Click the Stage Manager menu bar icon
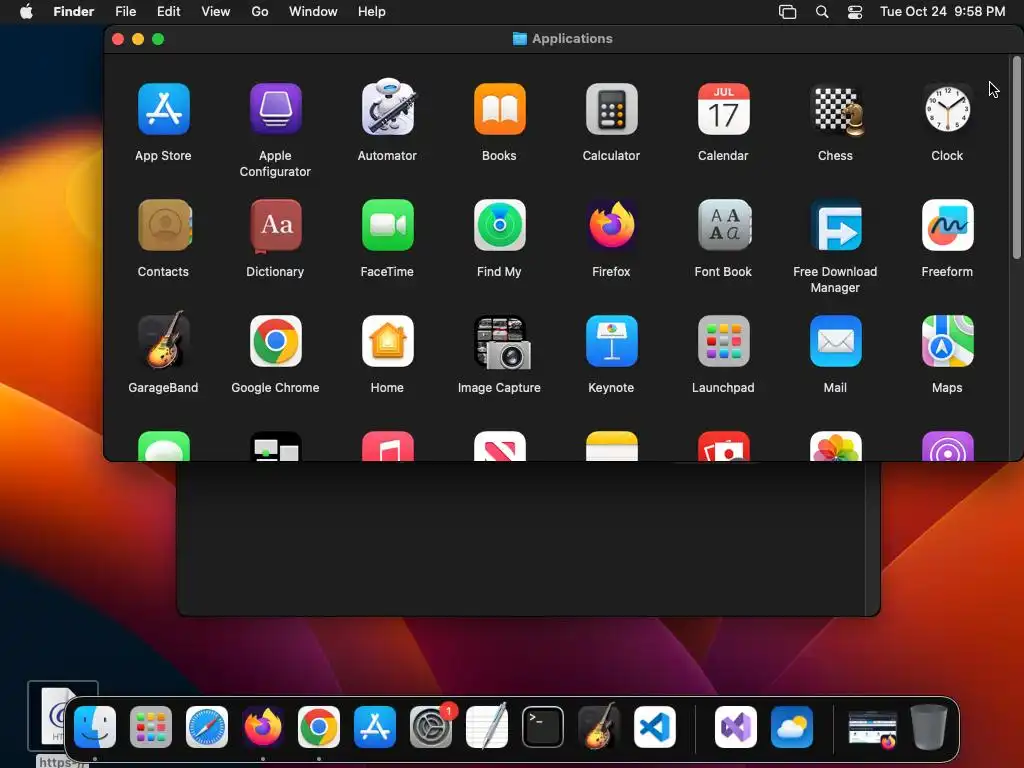Screen dimensions: 1024x768 point(788,12)
